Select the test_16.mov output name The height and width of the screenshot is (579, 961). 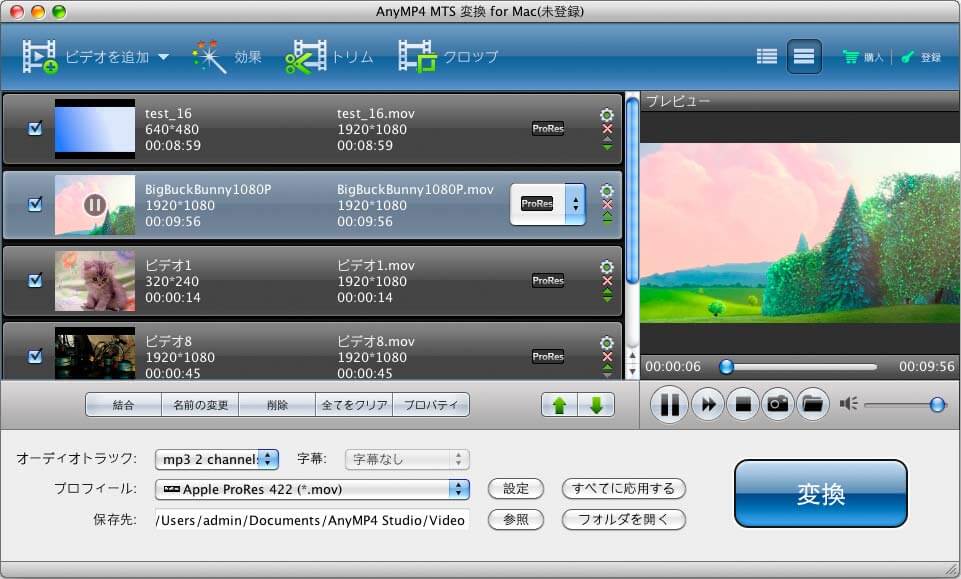coord(376,114)
